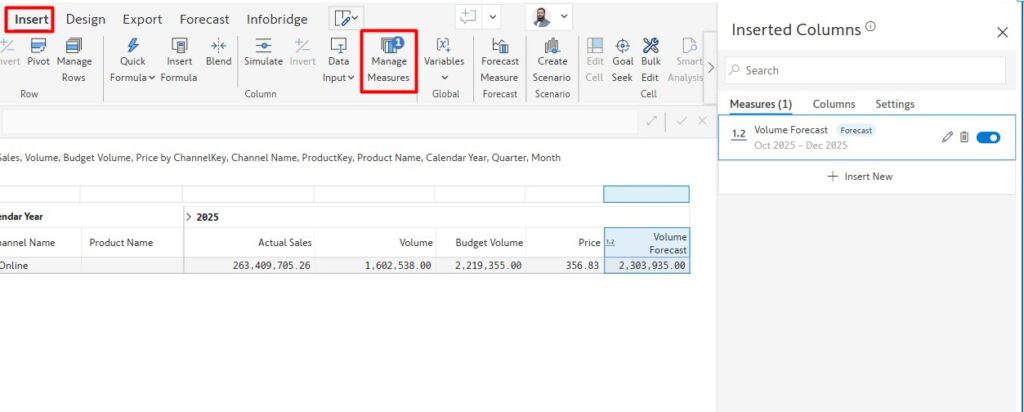Click the Insert New button
This screenshot has width=1024, height=412.
click(x=860, y=176)
